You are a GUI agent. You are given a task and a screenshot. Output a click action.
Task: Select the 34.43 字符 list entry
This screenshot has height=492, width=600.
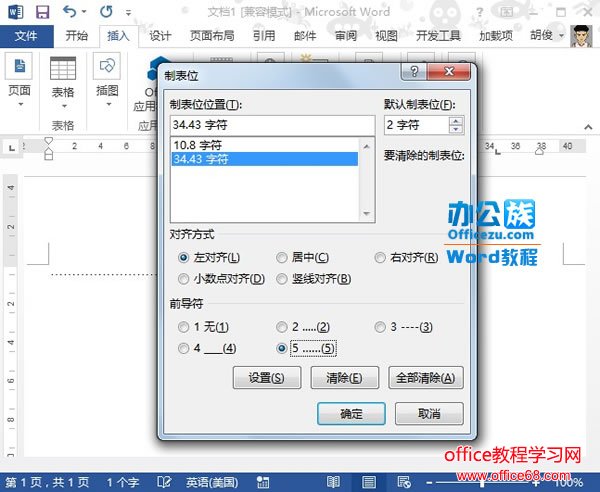[265, 159]
